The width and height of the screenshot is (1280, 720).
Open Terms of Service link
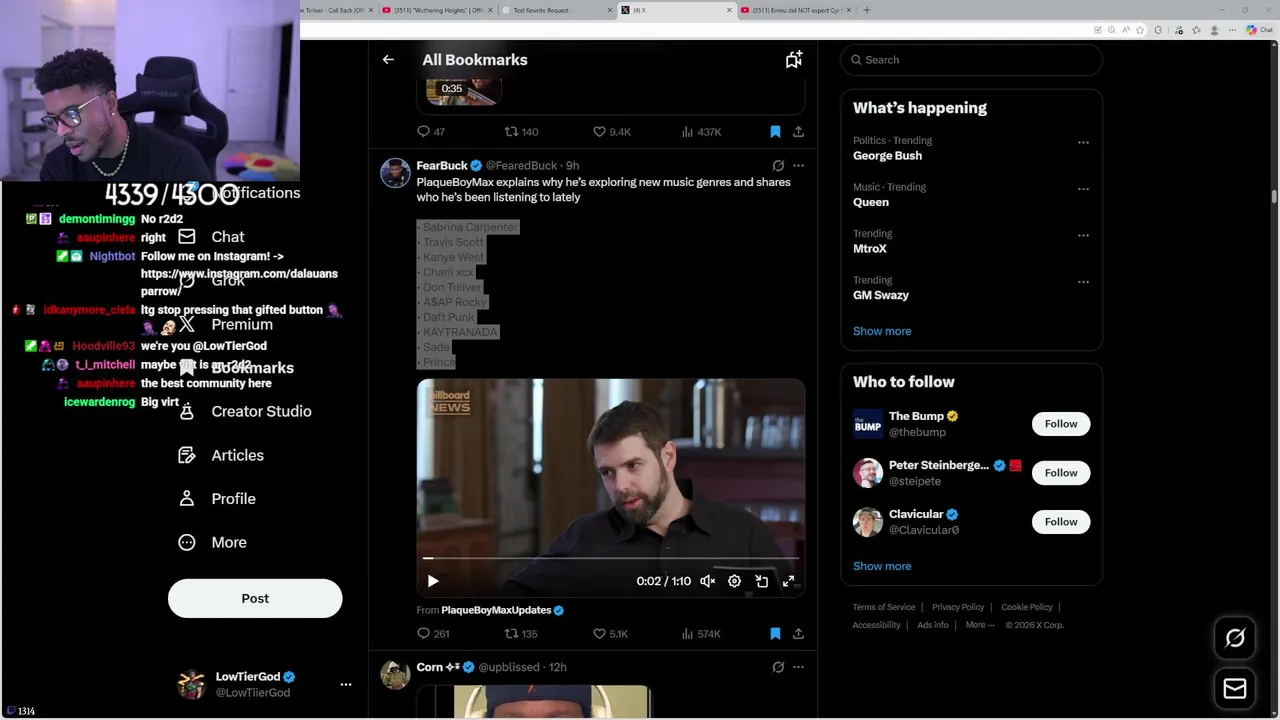tap(884, 608)
